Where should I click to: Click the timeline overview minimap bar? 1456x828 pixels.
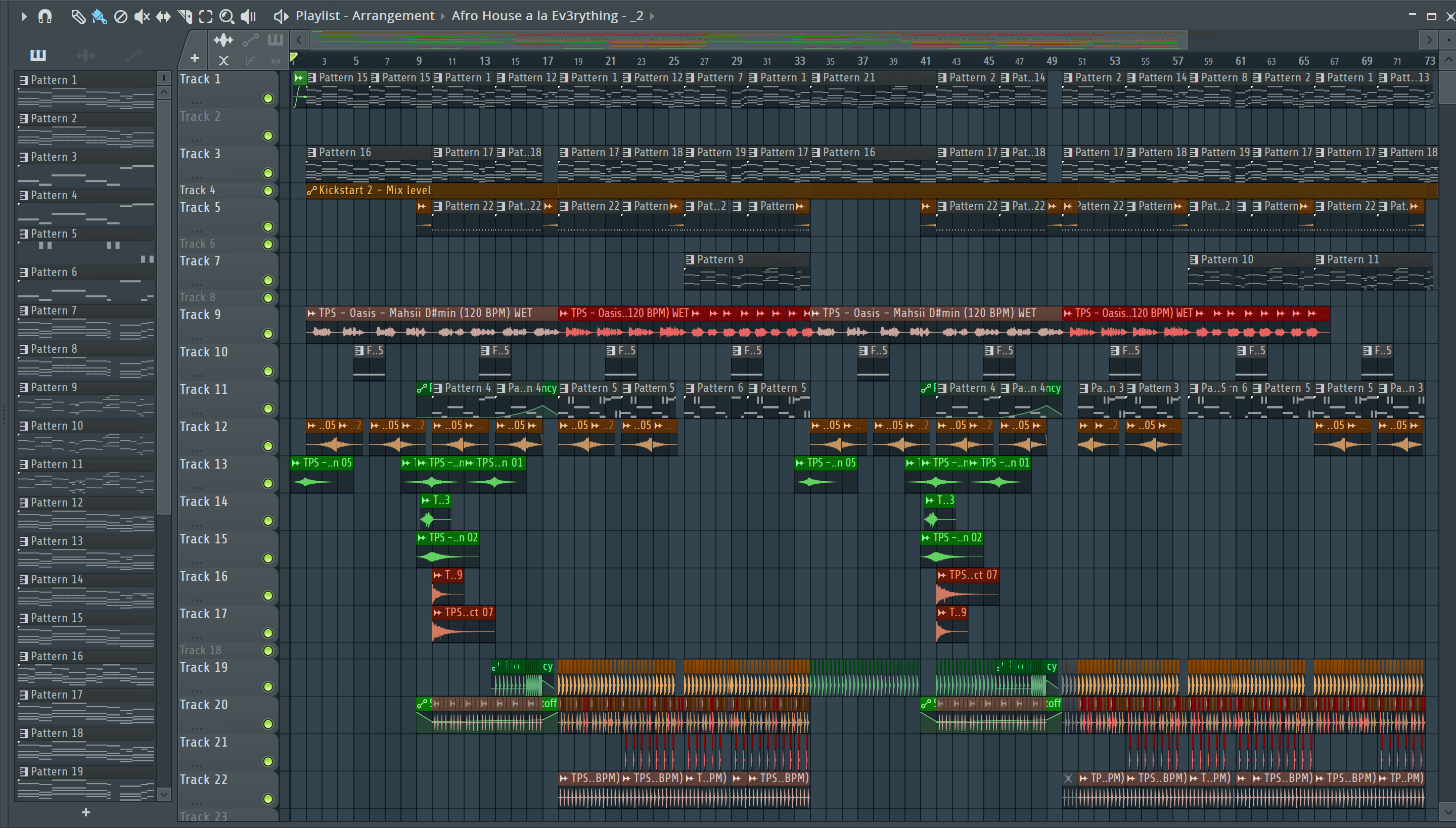pos(739,40)
